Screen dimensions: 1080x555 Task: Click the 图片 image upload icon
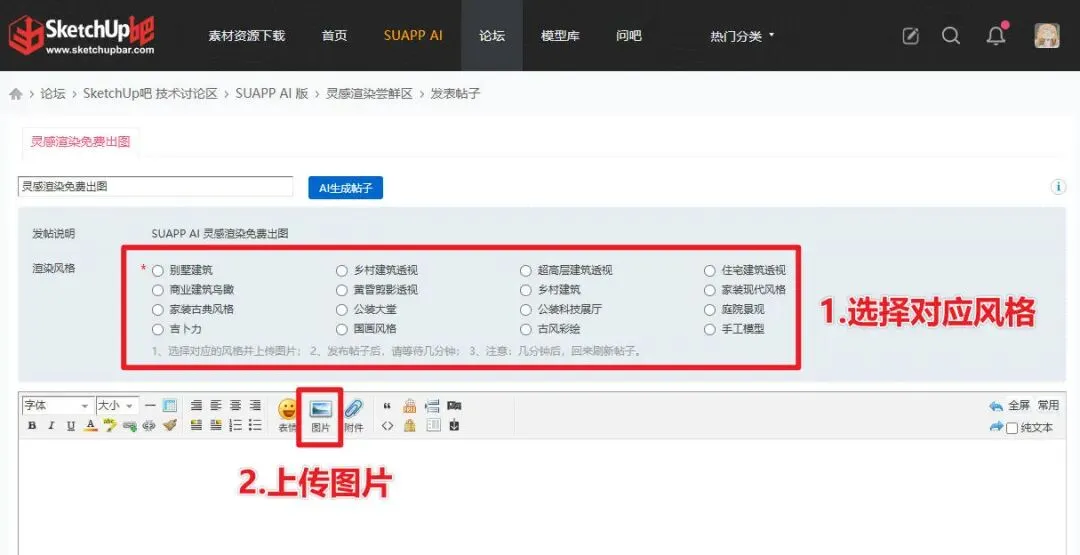tap(321, 415)
